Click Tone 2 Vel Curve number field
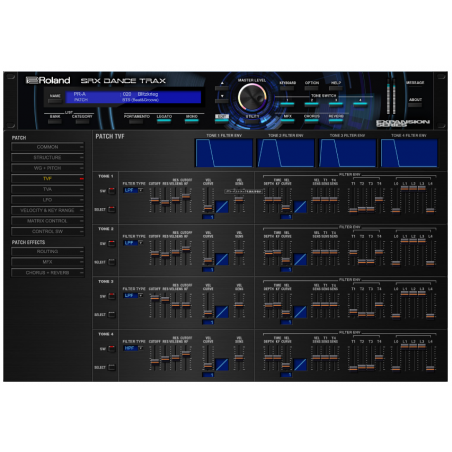This screenshot has height=452, width=452. click(208, 270)
